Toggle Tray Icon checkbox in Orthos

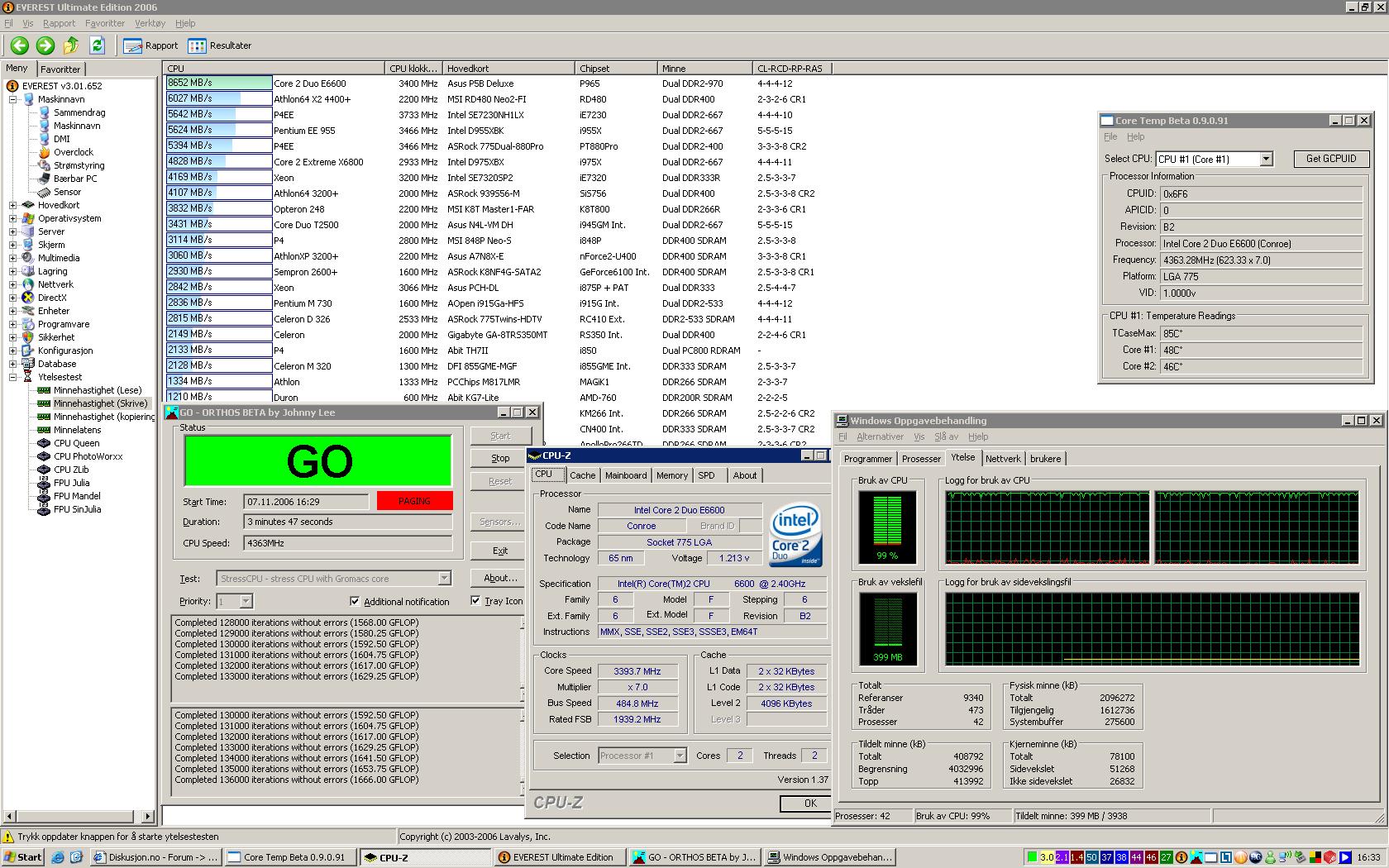click(475, 600)
